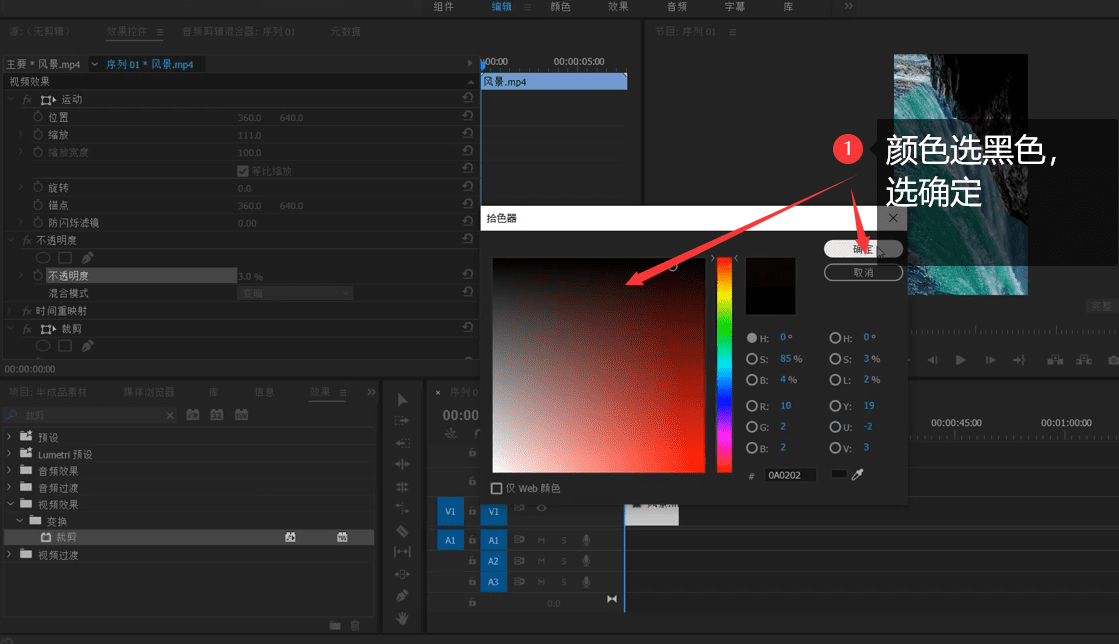Image resolution: width=1119 pixels, height=644 pixels.
Task: Close the 拾色器 dialog
Action: coord(893,218)
